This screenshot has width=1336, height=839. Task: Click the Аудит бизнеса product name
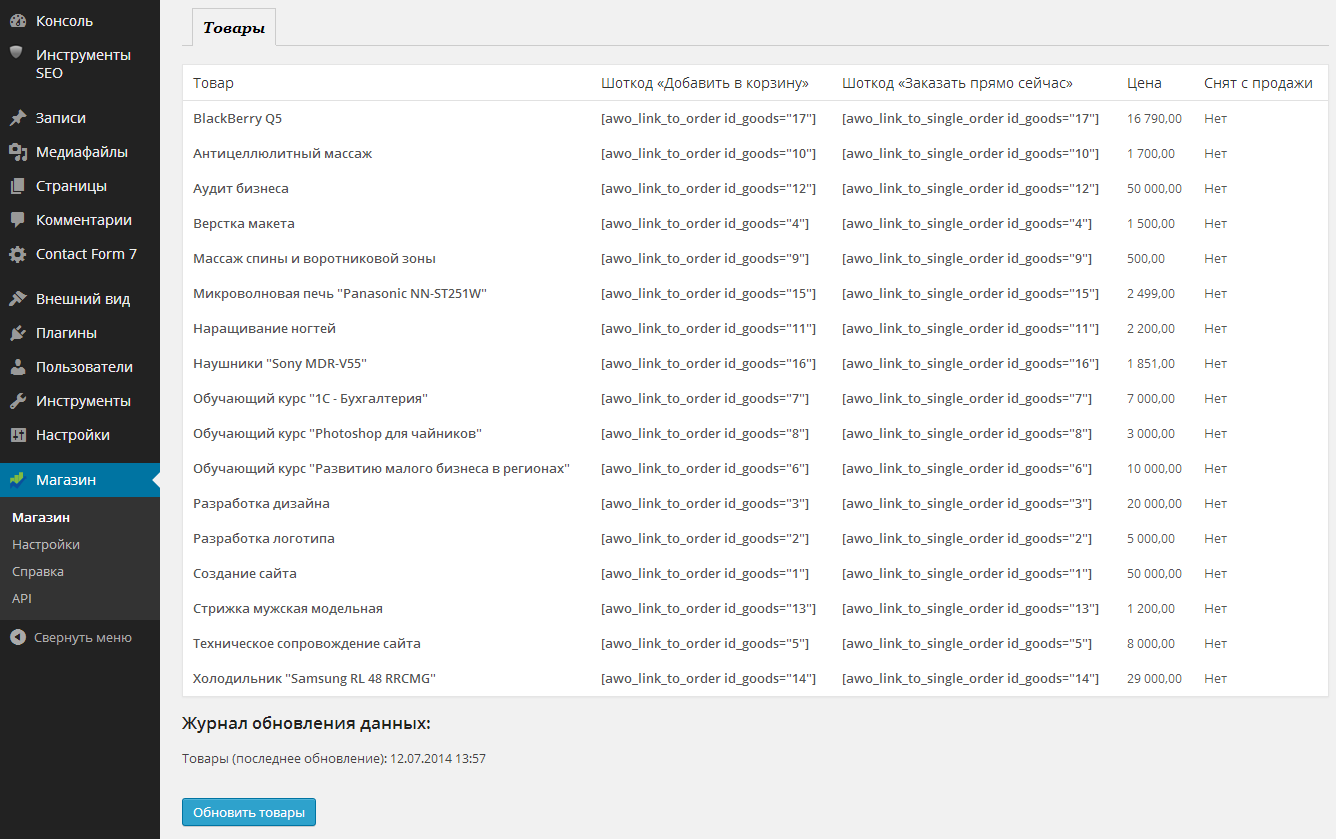click(241, 189)
